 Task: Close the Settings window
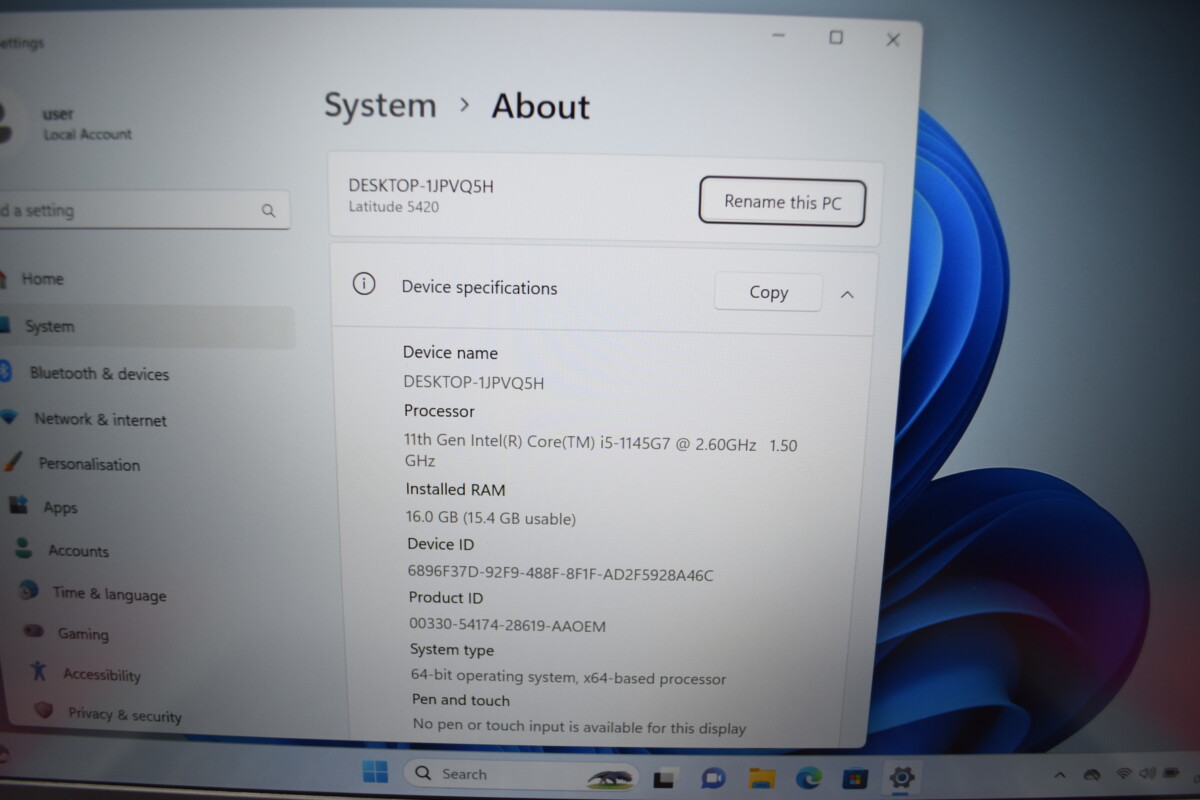coord(893,40)
